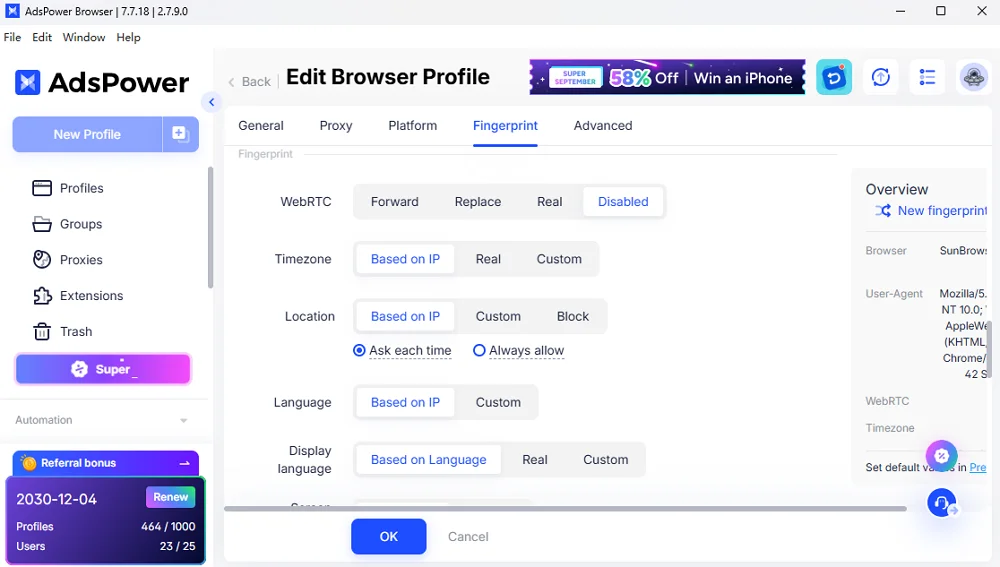The width and height of the screenshot is (1000, 567).
Task: Open the customer support headset chat
Action: [941, 502]
